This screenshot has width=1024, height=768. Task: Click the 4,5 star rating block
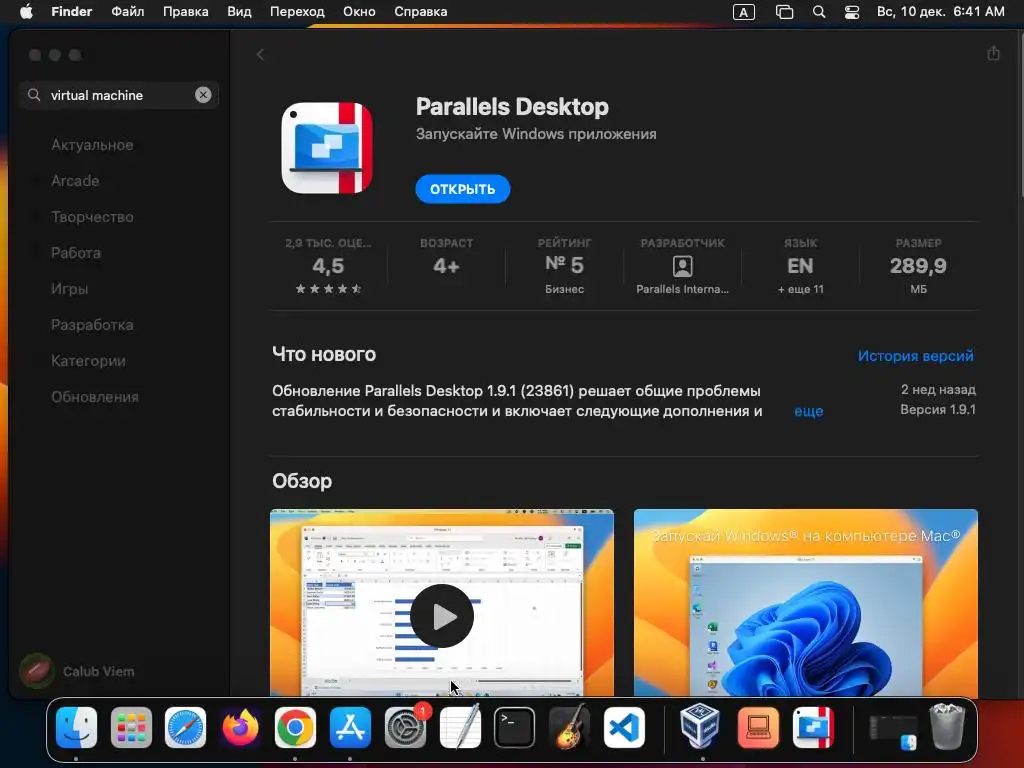tap(328, 266)
